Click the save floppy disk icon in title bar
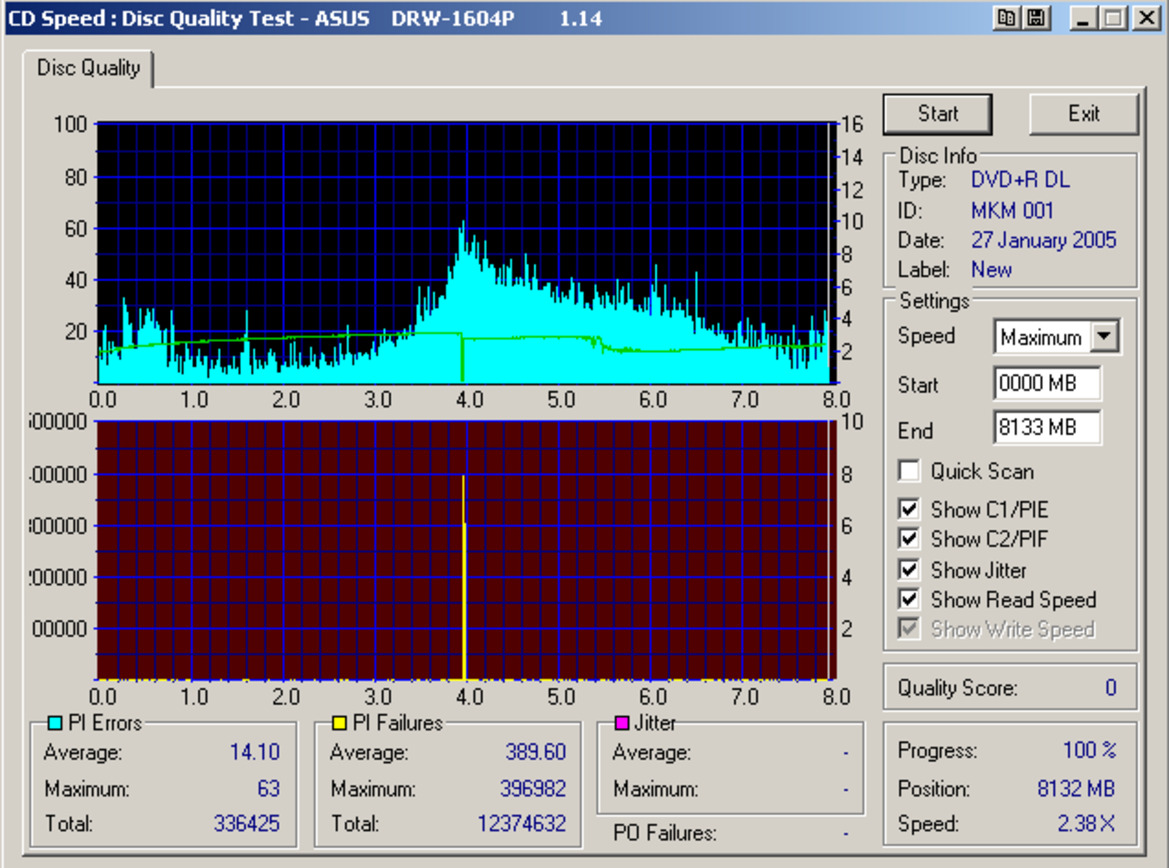The height and width of the screenshot is (868, 1169). 1036,18
